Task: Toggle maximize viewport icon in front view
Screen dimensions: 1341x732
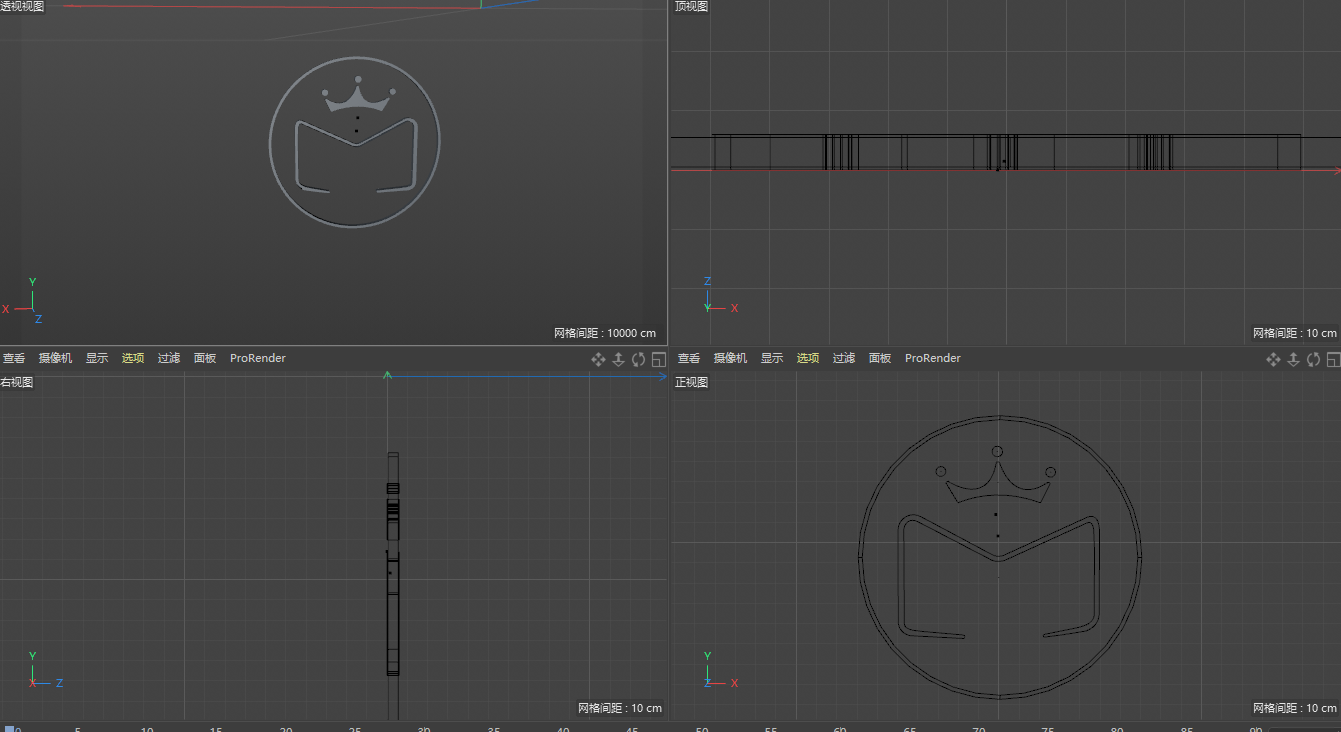Action: point(1333,359)
